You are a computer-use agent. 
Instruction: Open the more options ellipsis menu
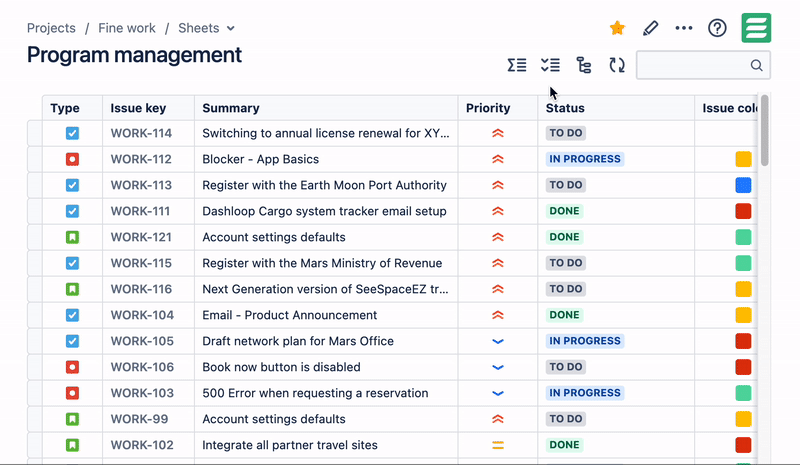coord(684,28)
